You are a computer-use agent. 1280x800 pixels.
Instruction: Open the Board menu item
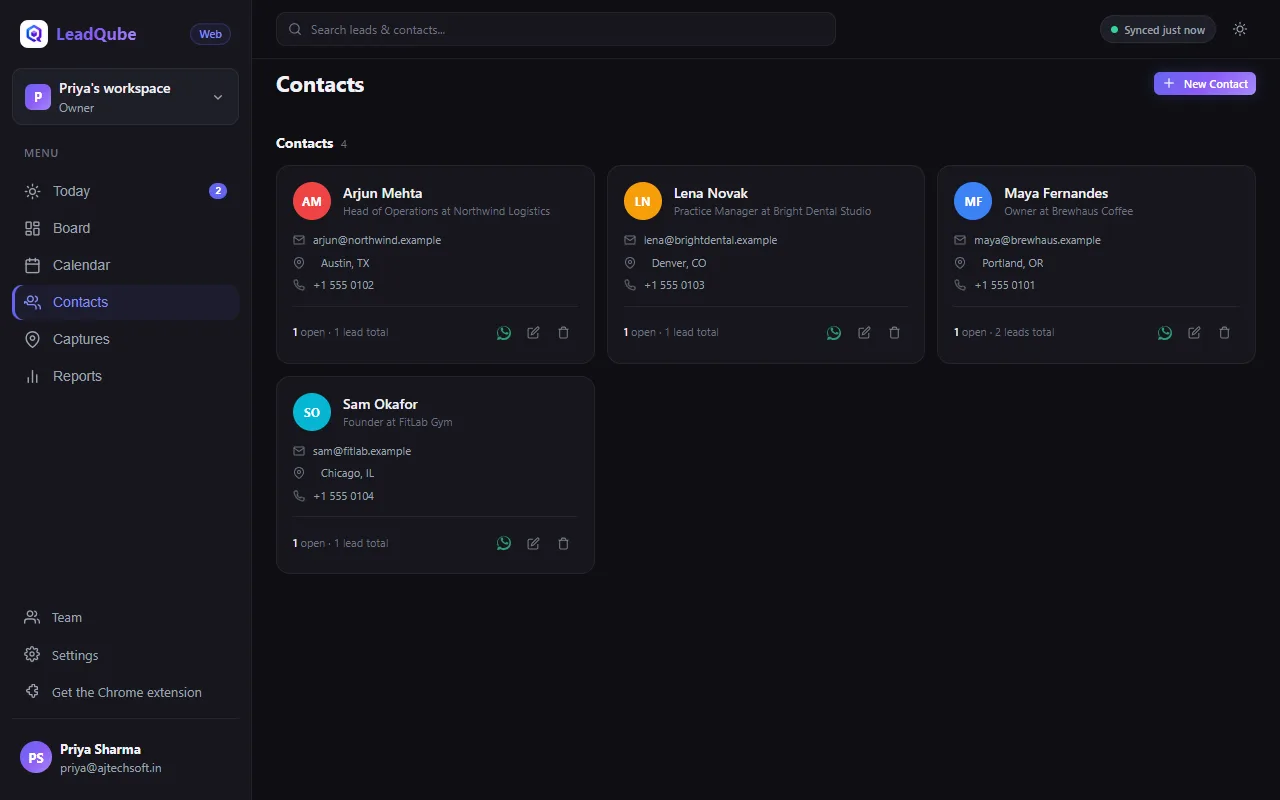pyautogui.click(x=126, y=228)
